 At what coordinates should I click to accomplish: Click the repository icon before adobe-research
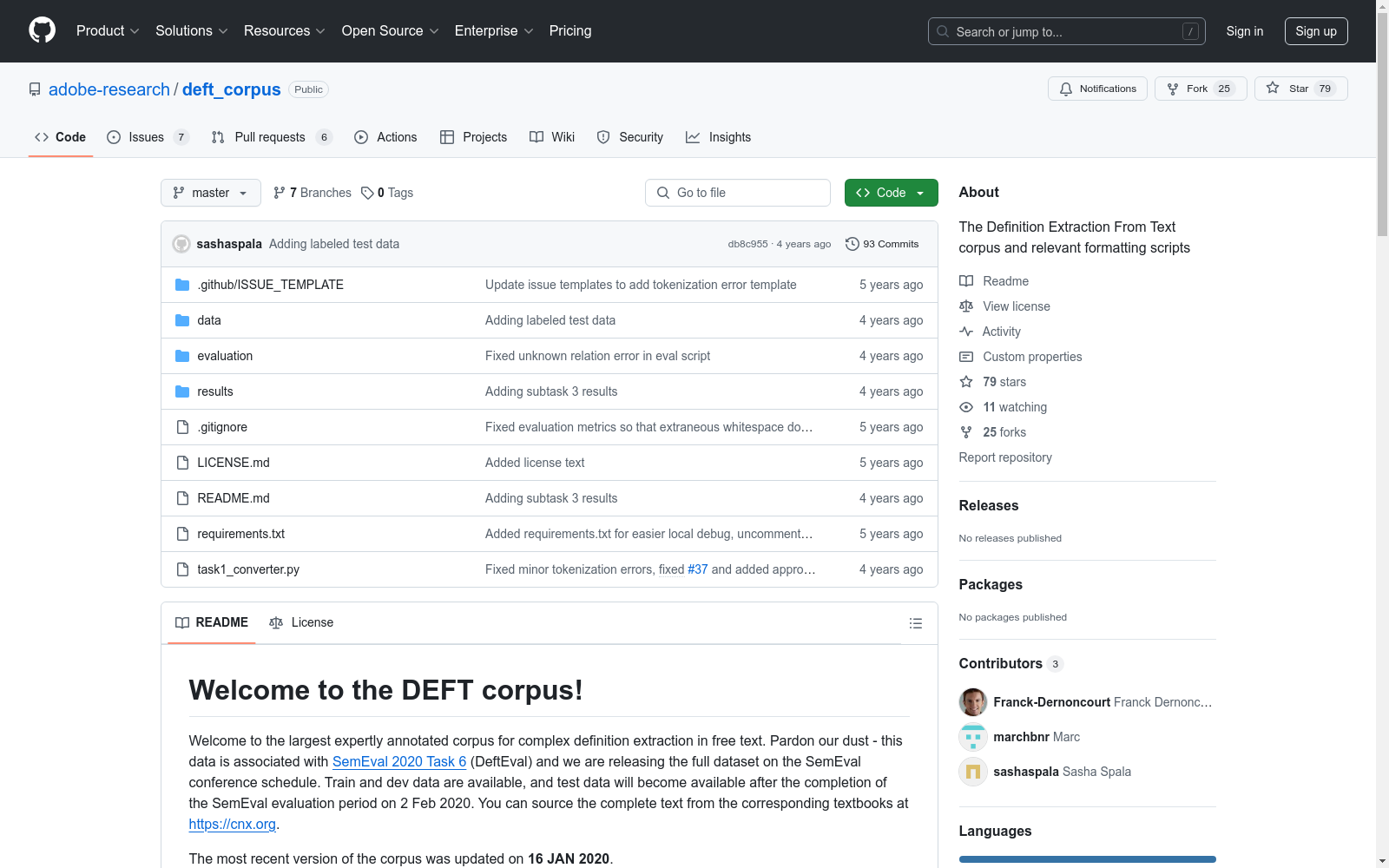click(x=35, y=89)
